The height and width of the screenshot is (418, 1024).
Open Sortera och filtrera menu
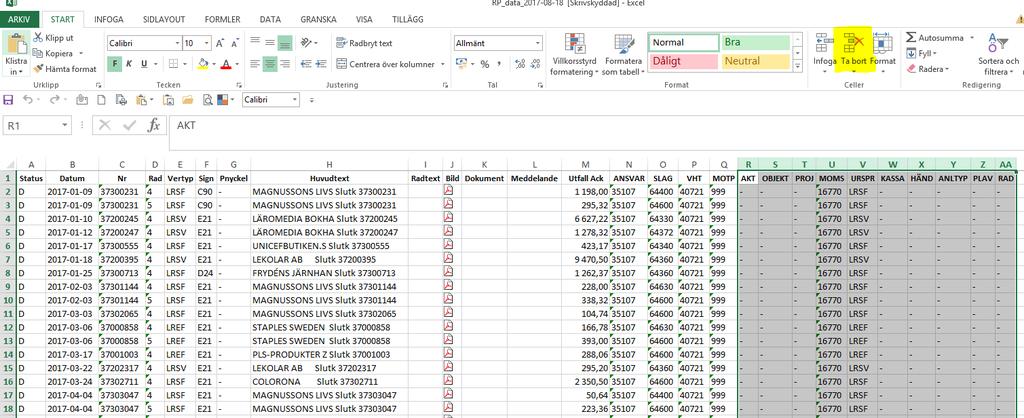pyautogui.click(x=997, y=54)
